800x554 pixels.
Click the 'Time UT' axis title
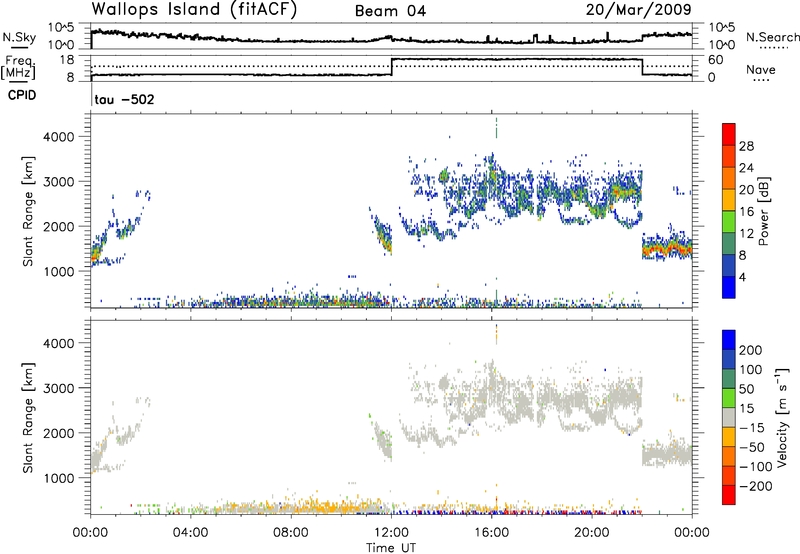tap(391, 548)
